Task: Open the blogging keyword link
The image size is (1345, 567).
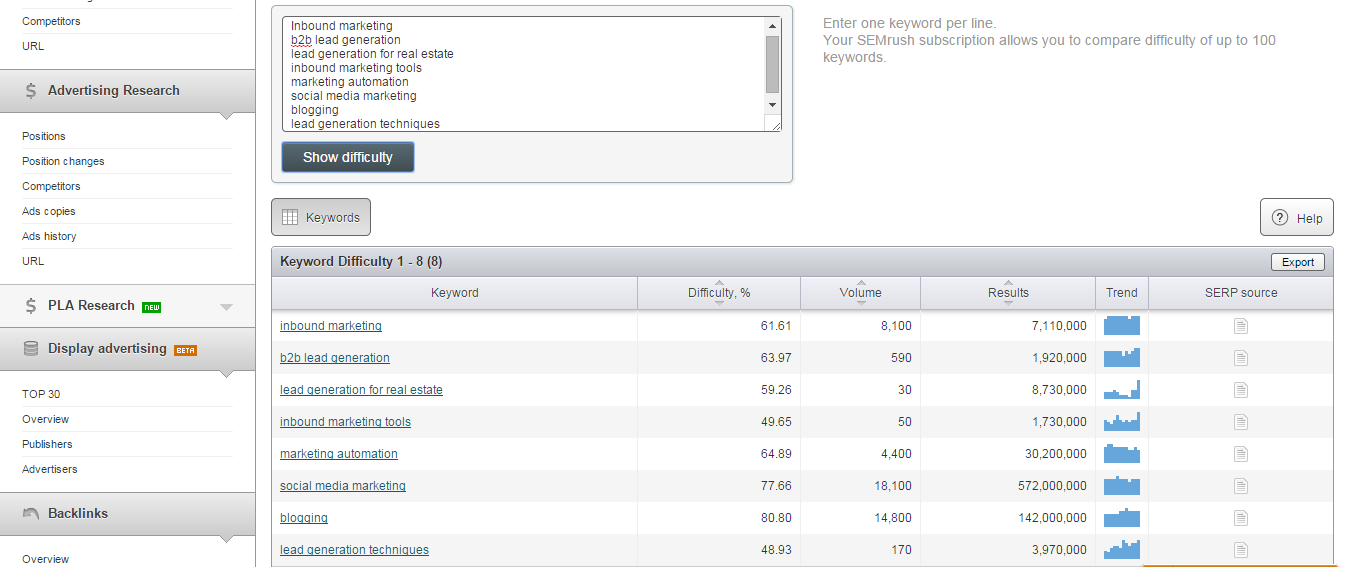Action: [x=304, y=518]
